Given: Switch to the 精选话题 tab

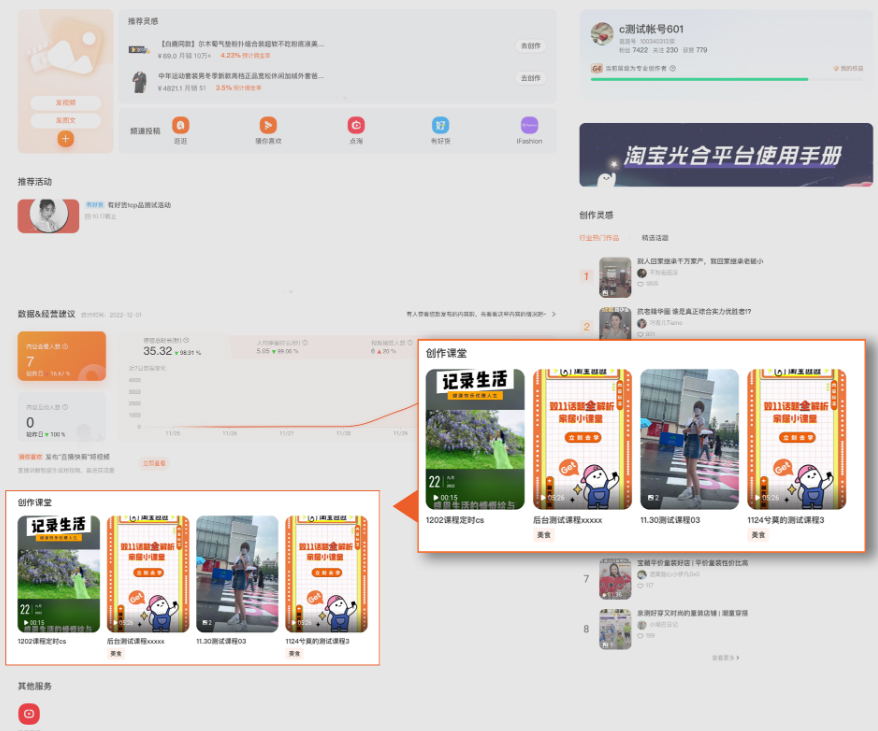Looking at the screenshot, I should click(x=655, y=238).
